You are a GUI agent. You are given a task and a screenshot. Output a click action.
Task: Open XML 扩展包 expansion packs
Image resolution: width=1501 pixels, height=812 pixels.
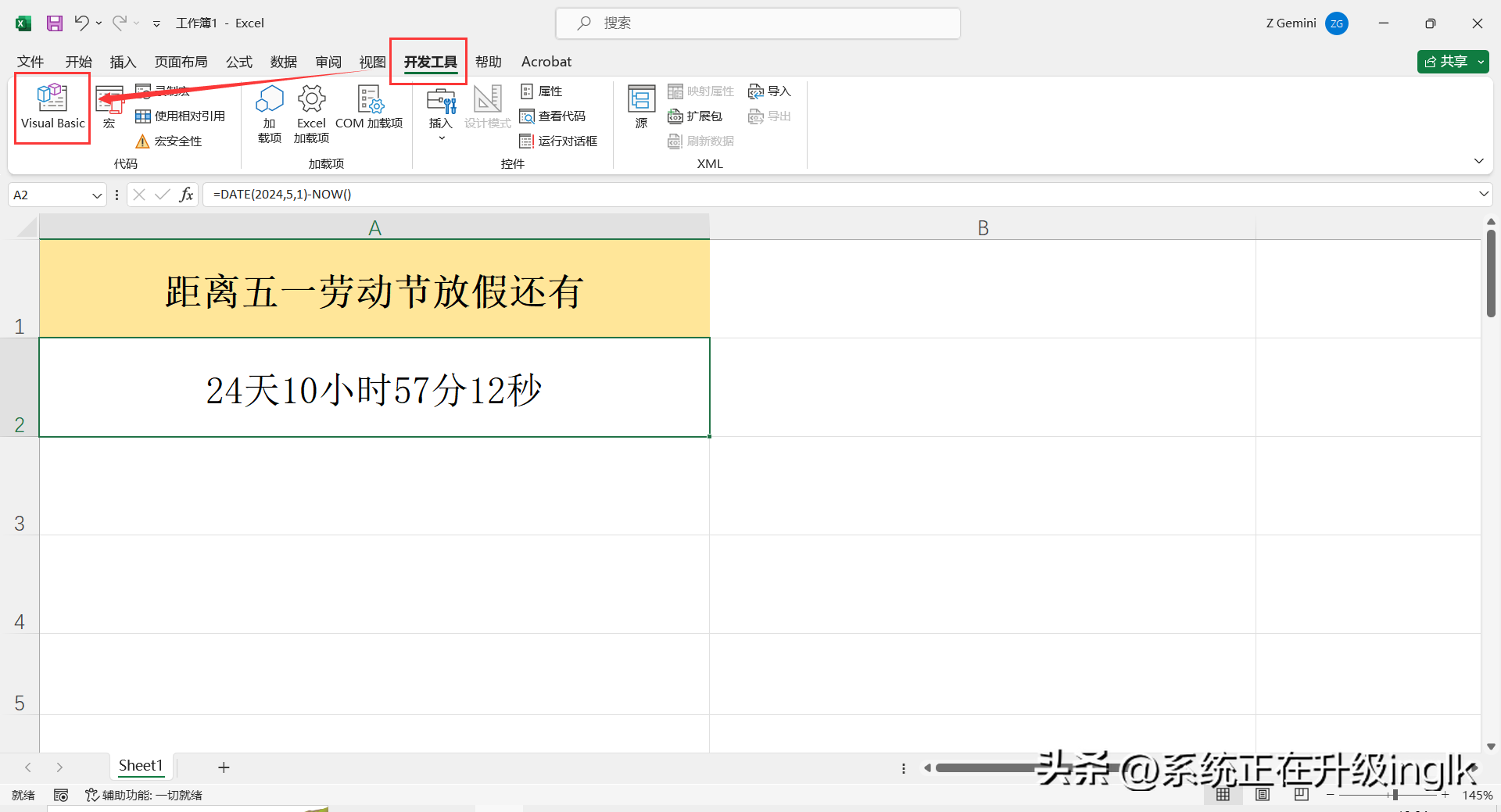tap(695, 116)
